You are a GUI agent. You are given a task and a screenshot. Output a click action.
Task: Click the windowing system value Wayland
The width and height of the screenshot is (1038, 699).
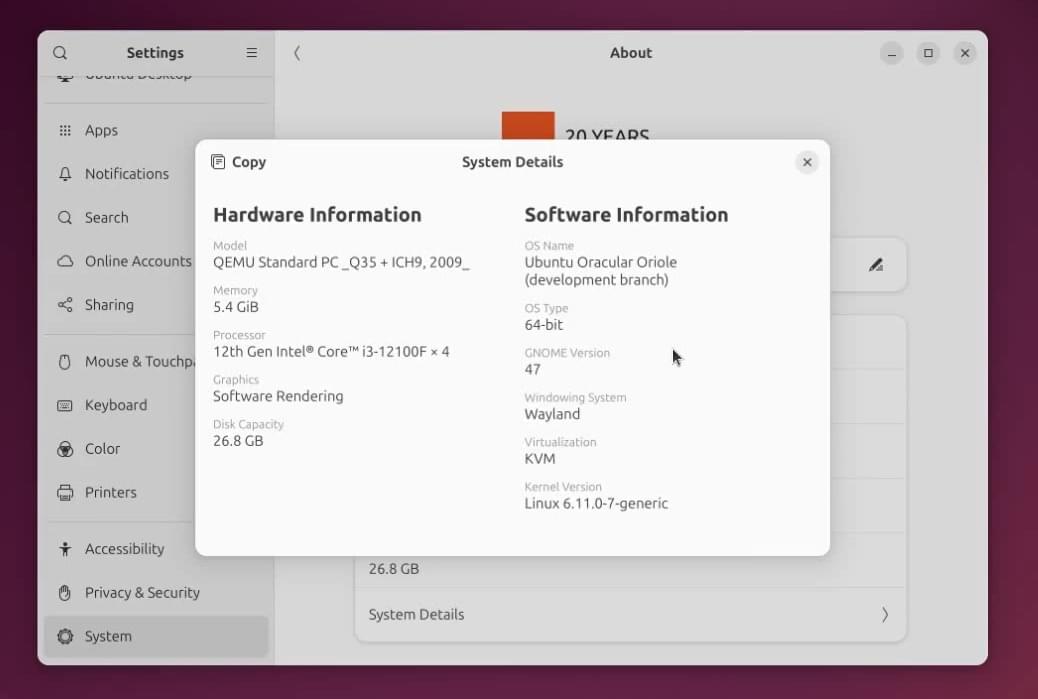[x=552, y=414]
